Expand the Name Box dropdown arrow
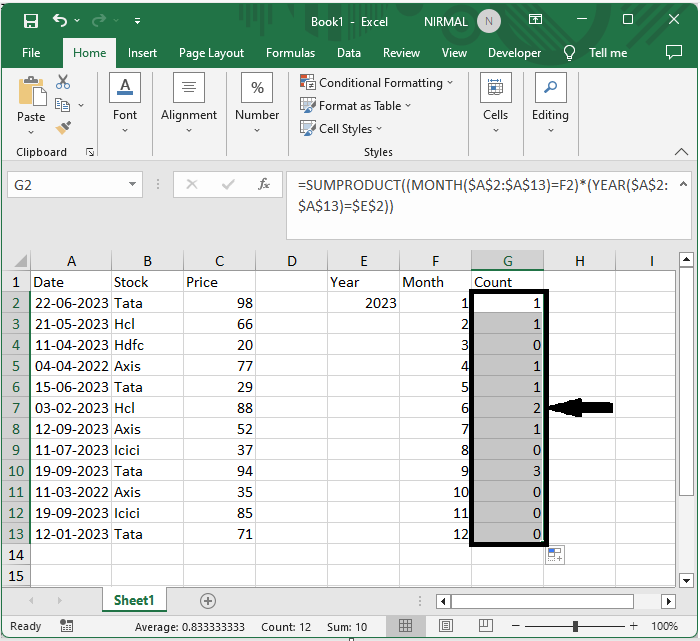The height and width of the screenshot is (641, 700). [133, 185]
